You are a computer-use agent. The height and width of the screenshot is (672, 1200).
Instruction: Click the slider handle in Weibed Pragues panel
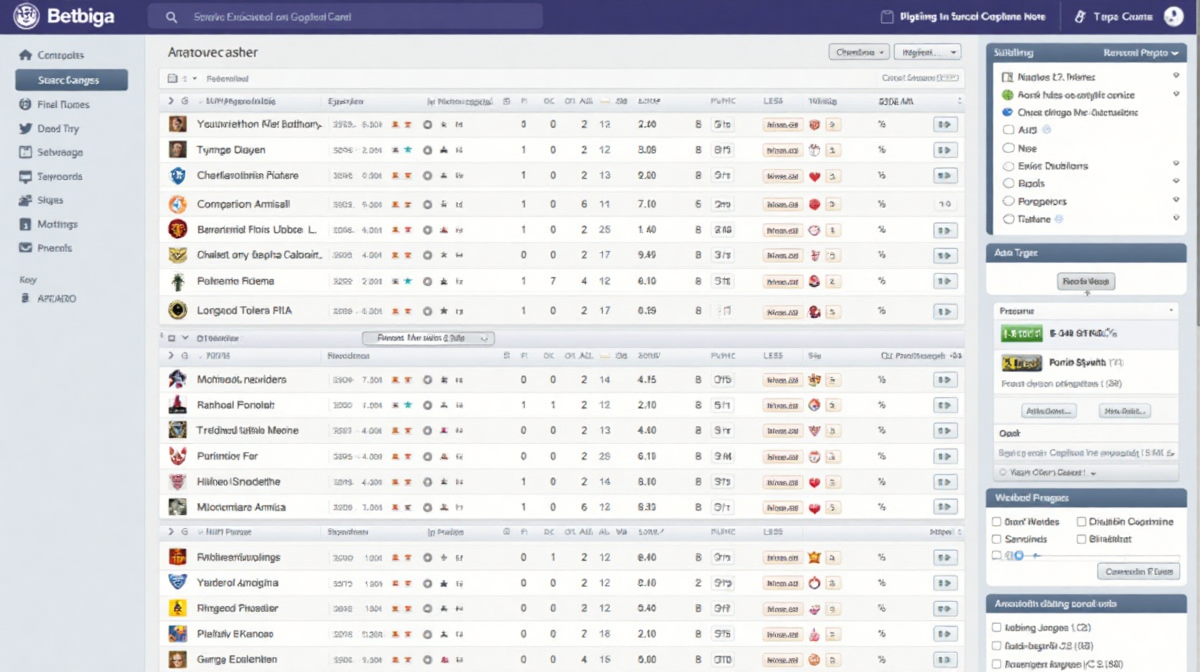coord(1019,555)
